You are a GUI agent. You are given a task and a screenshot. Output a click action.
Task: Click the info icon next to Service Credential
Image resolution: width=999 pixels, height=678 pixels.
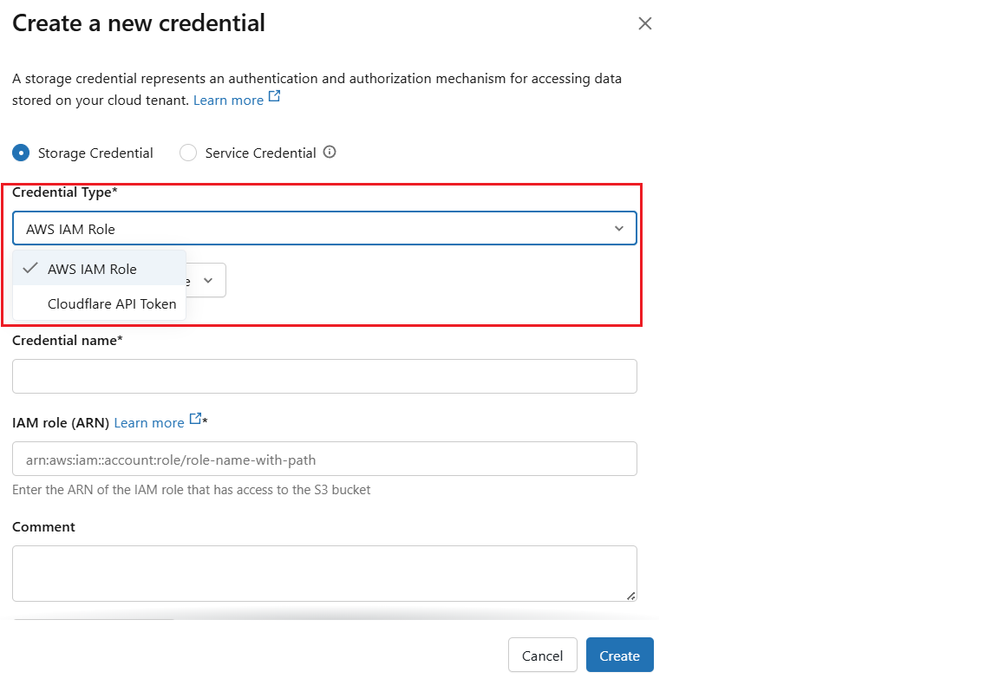pos(329,152)
